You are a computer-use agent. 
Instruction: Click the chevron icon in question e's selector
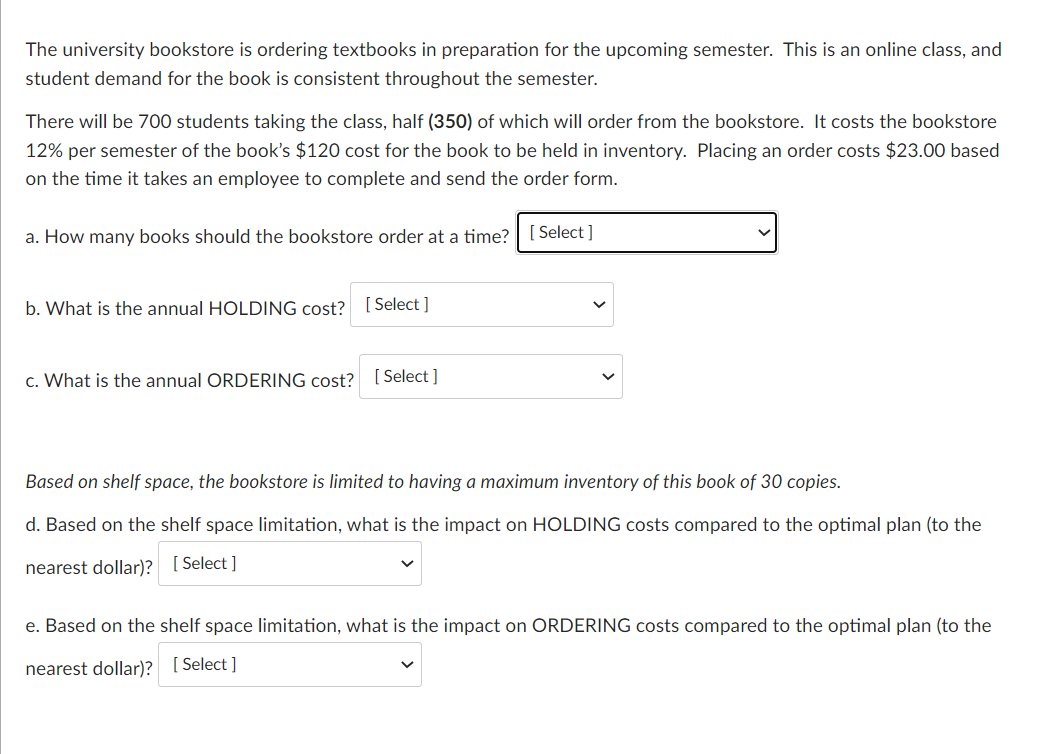[406, 664]
